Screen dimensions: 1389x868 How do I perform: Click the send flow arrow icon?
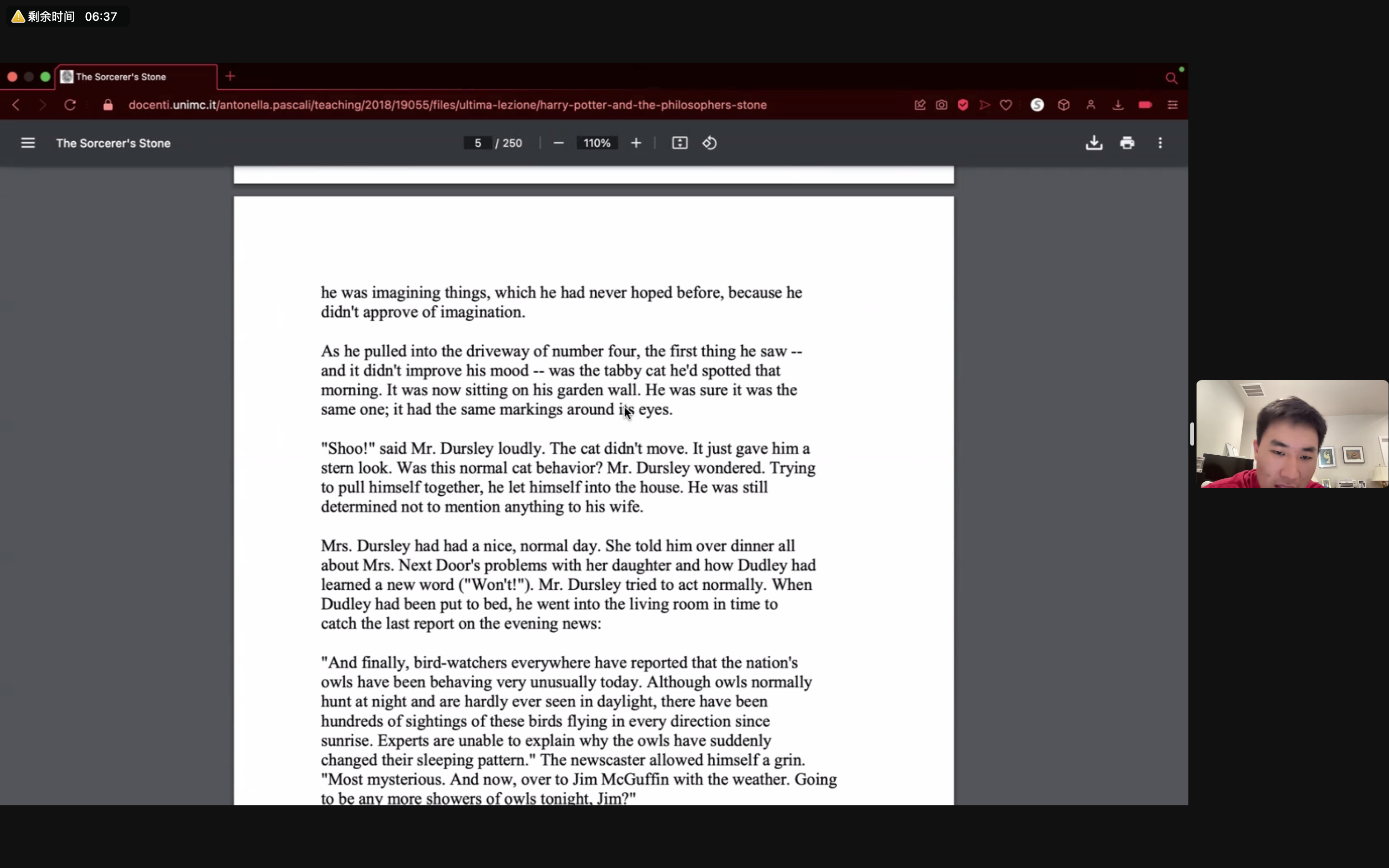(985, 105)
